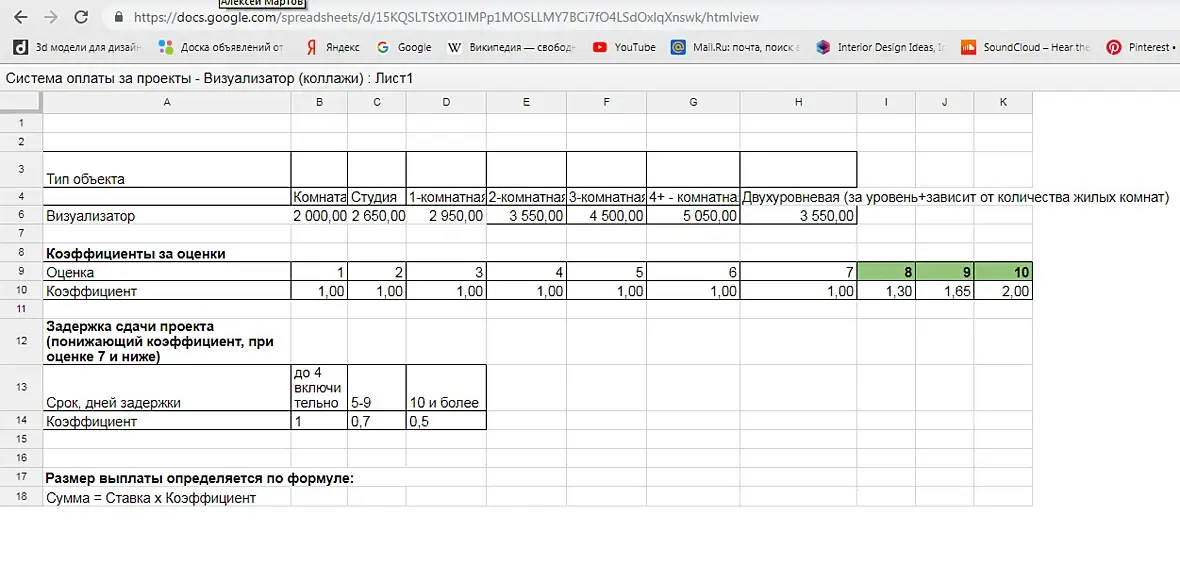
Task: Select row 14 header
Action: (x=21, y=421)
